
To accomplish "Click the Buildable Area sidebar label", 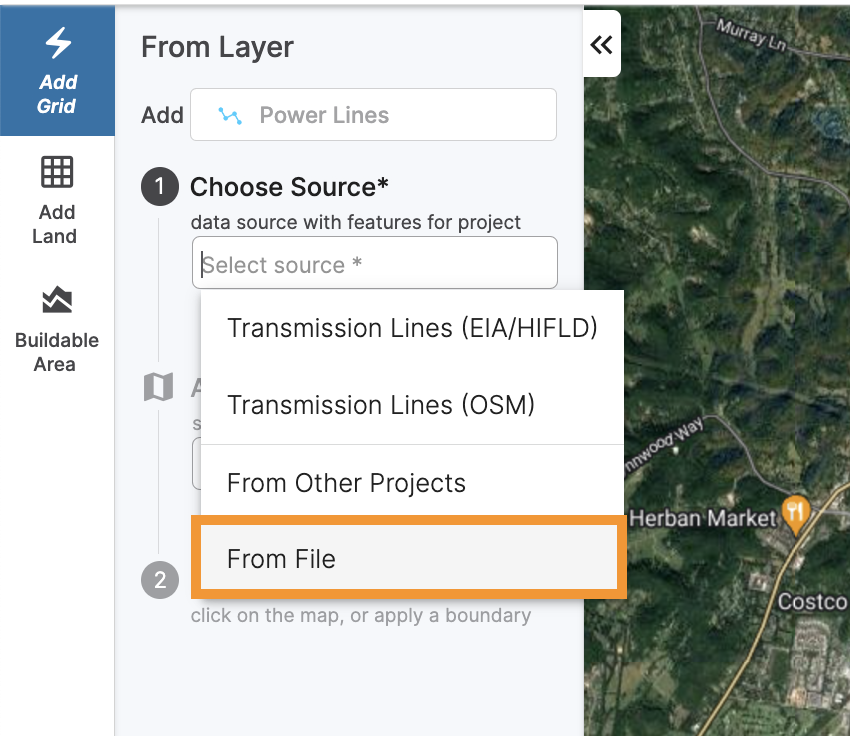I will (x=56, y=352).
